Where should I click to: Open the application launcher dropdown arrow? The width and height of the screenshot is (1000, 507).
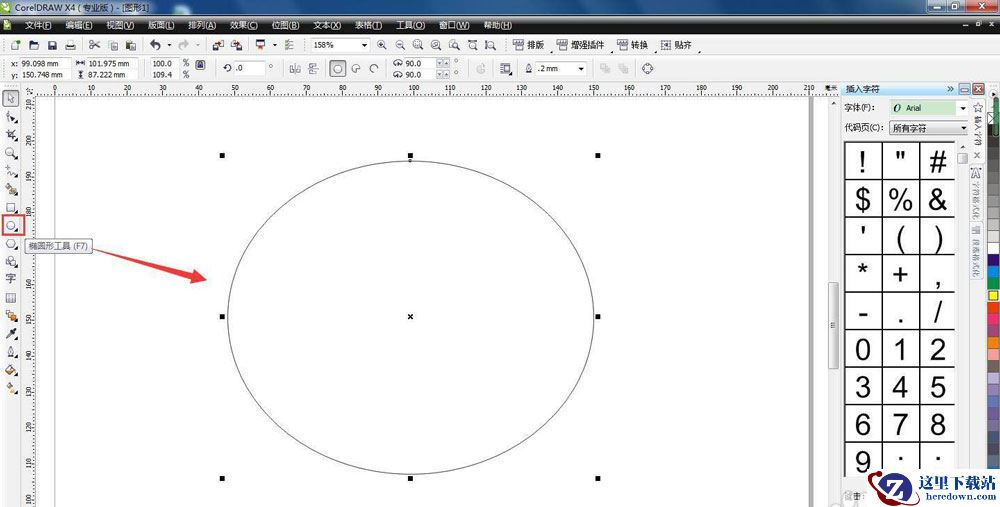click(x=274, y=45)
